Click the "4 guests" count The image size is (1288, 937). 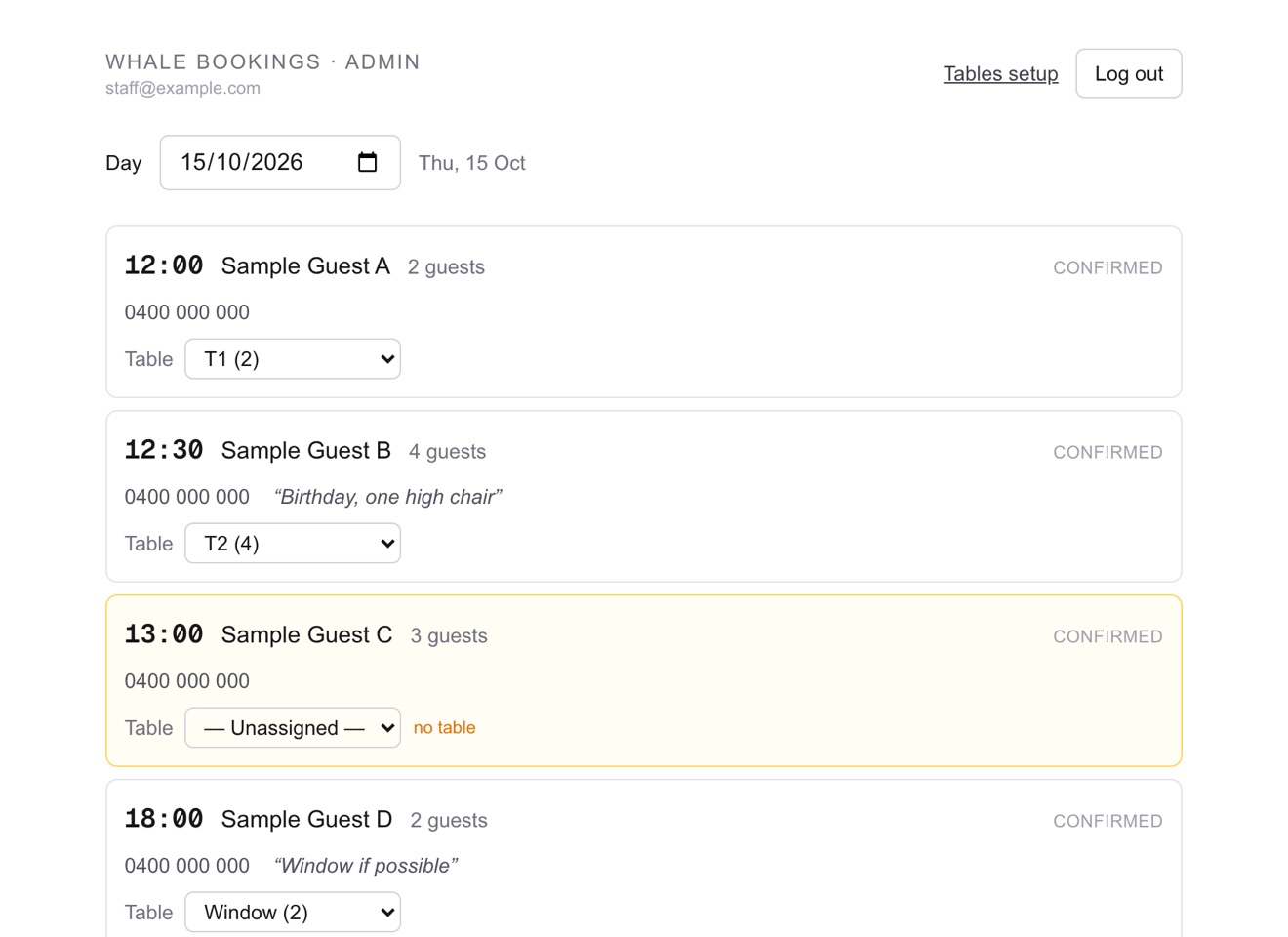tap(447, 452)
